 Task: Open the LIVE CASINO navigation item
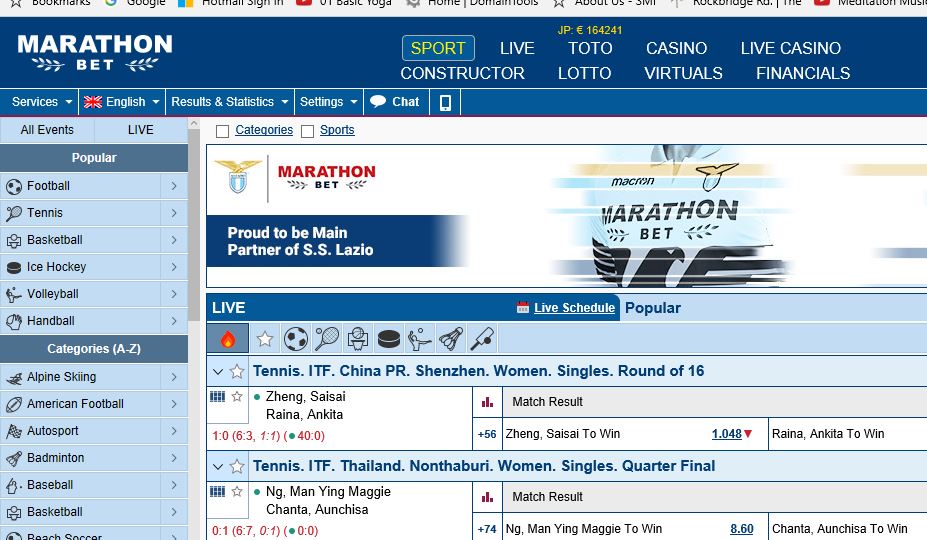pos(790,48)
